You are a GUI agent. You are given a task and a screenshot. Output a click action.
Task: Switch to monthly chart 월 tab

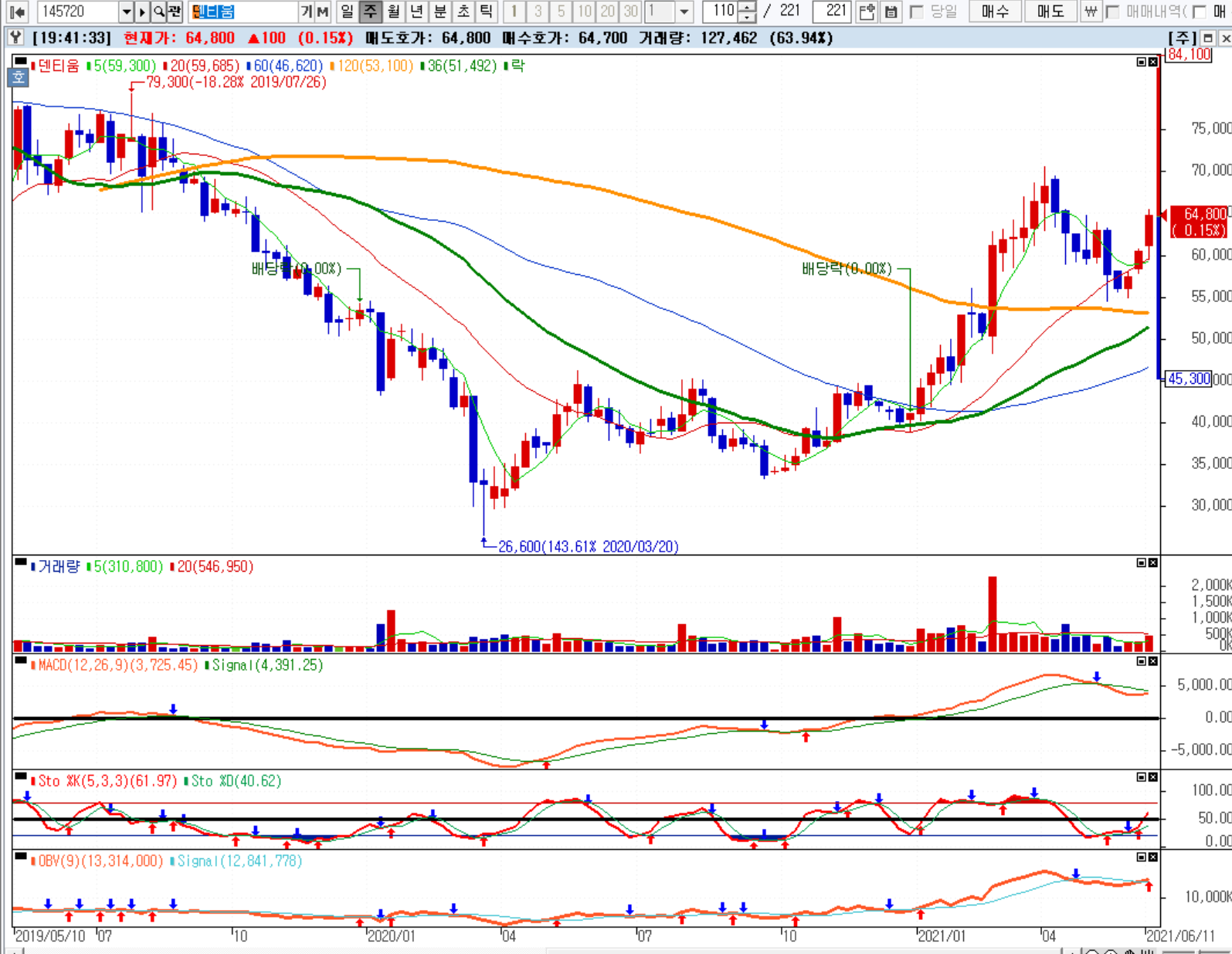click(x=394, y=12)
